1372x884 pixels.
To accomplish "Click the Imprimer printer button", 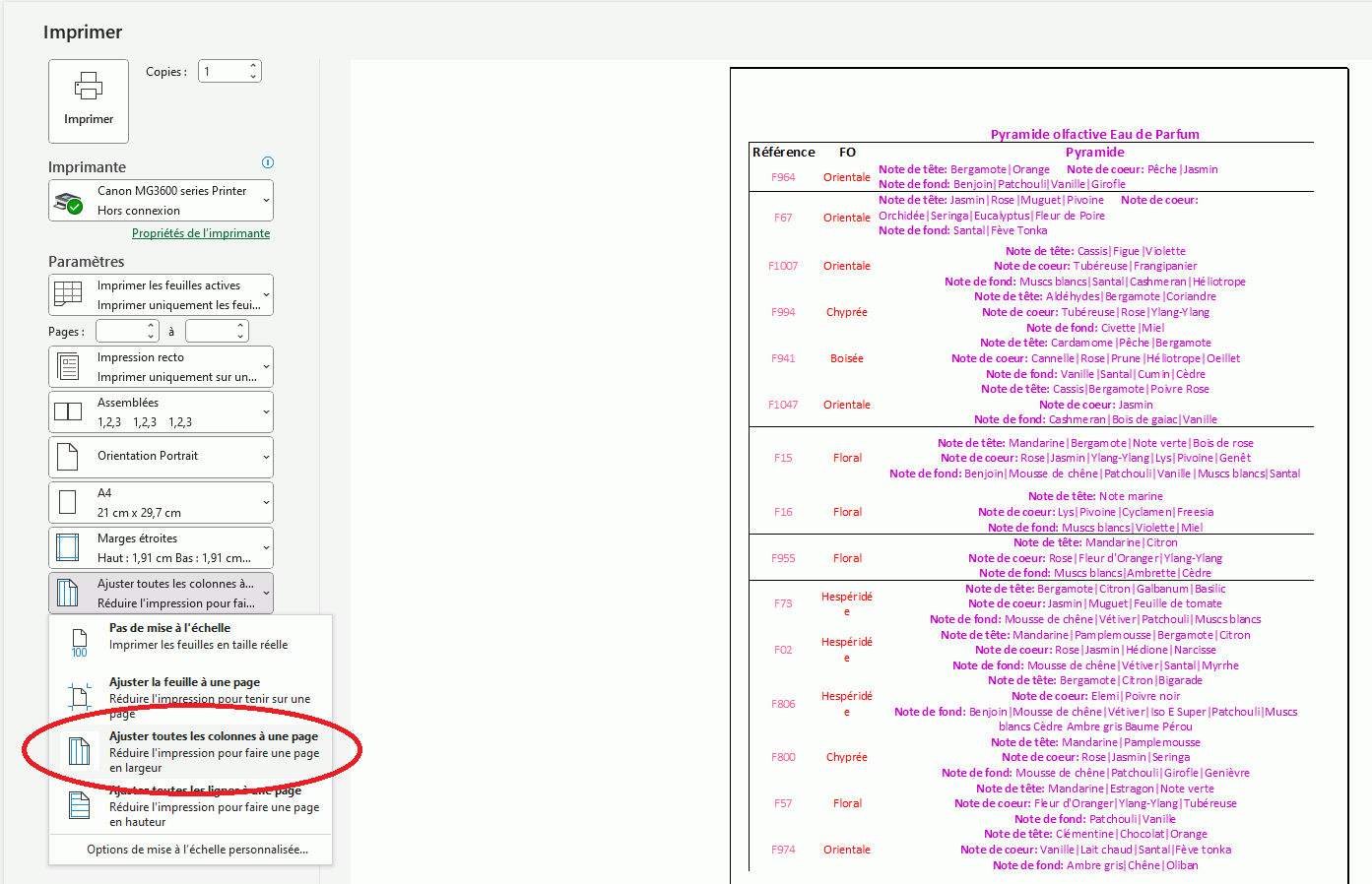I will (89, 100).
